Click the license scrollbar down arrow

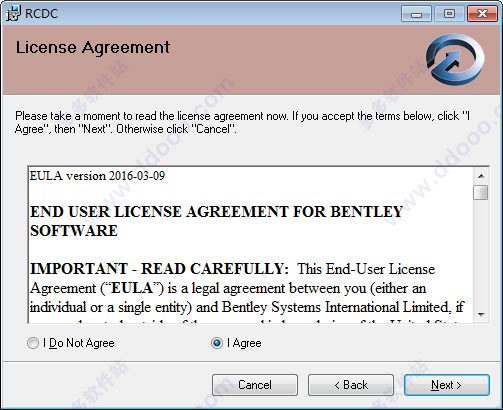point(481,314)
